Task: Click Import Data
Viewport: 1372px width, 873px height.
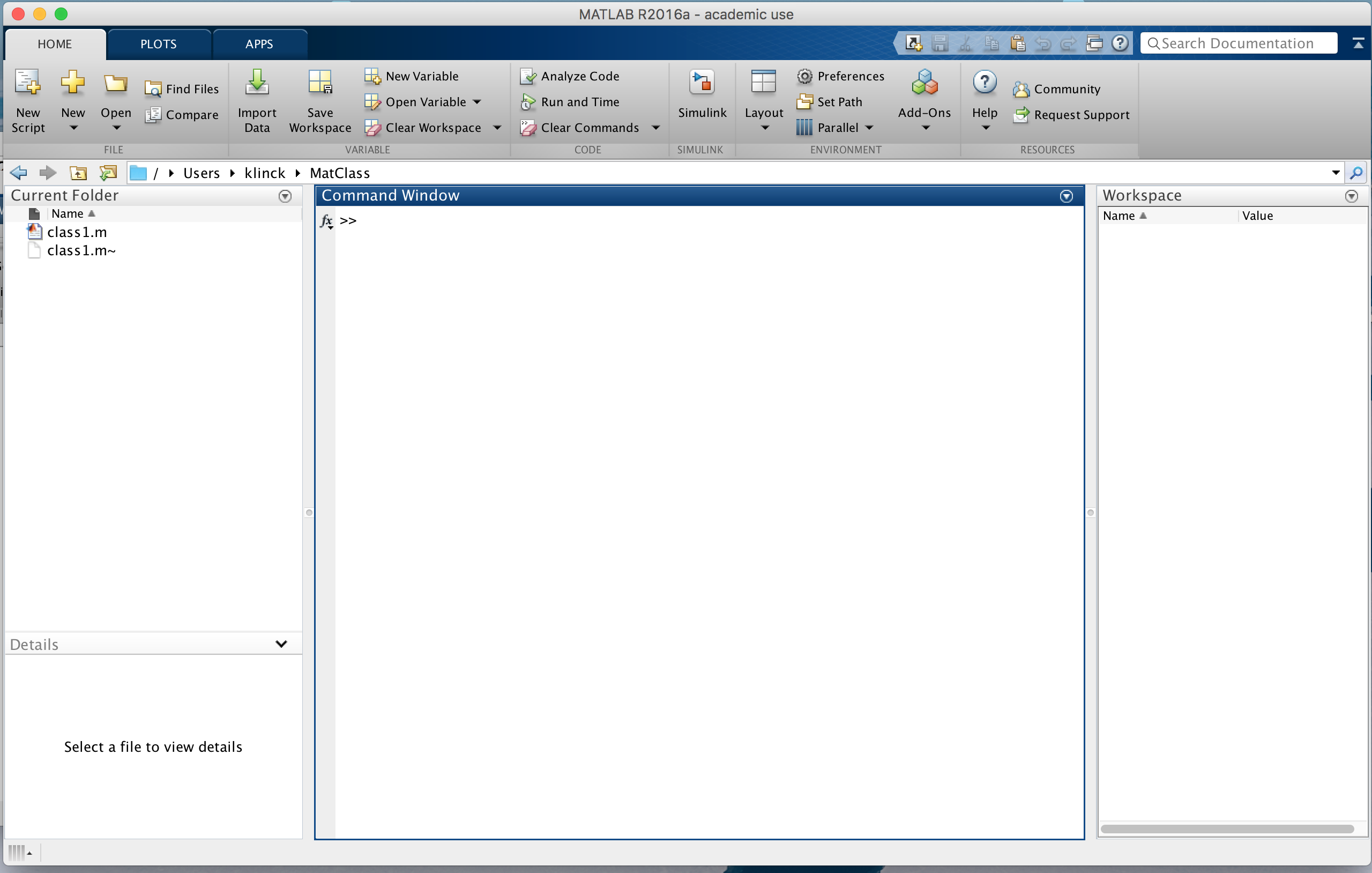Action: [x=257, y=101]
